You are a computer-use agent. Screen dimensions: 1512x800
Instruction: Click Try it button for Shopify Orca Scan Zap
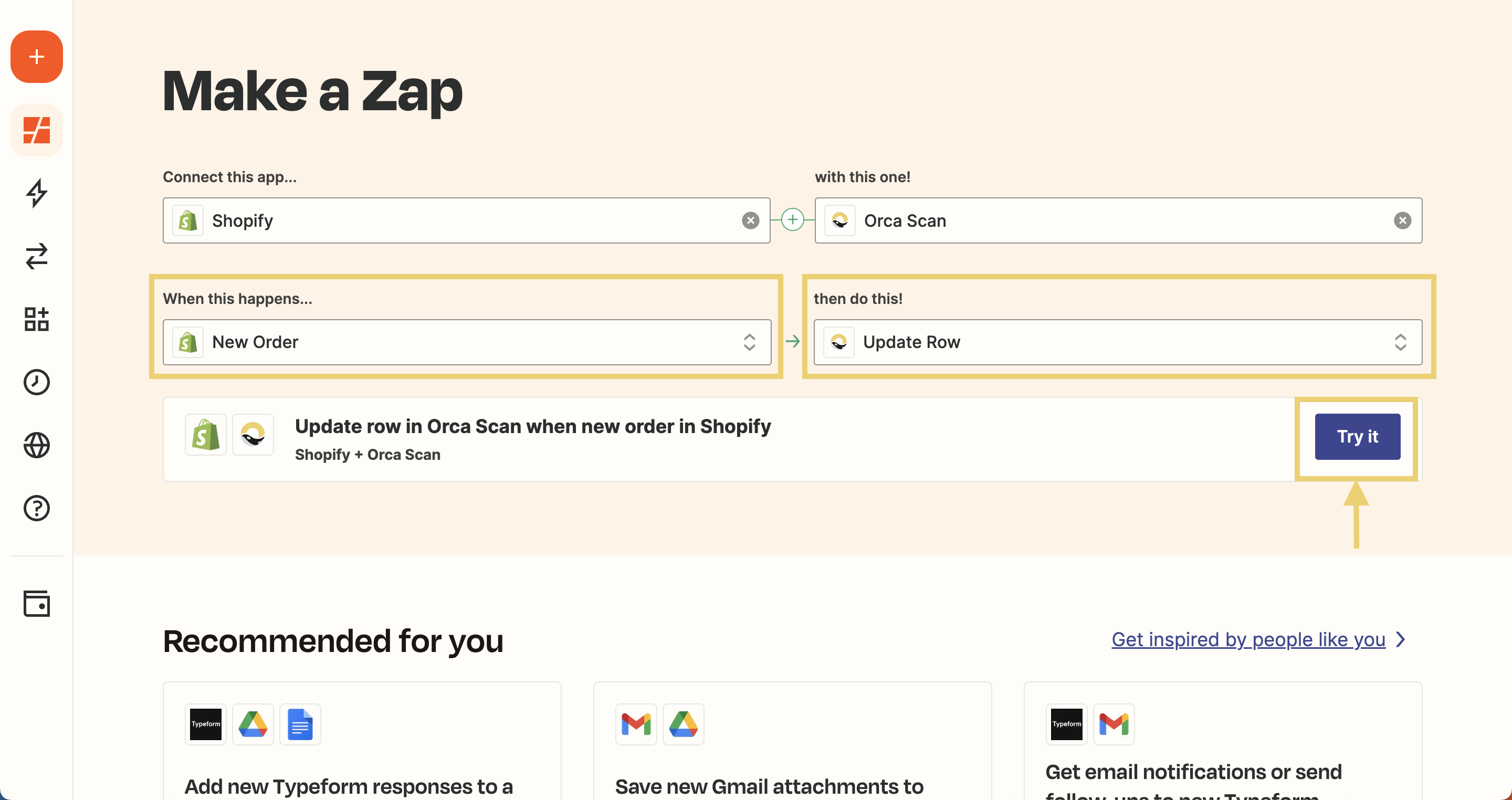pos(1356,437)
